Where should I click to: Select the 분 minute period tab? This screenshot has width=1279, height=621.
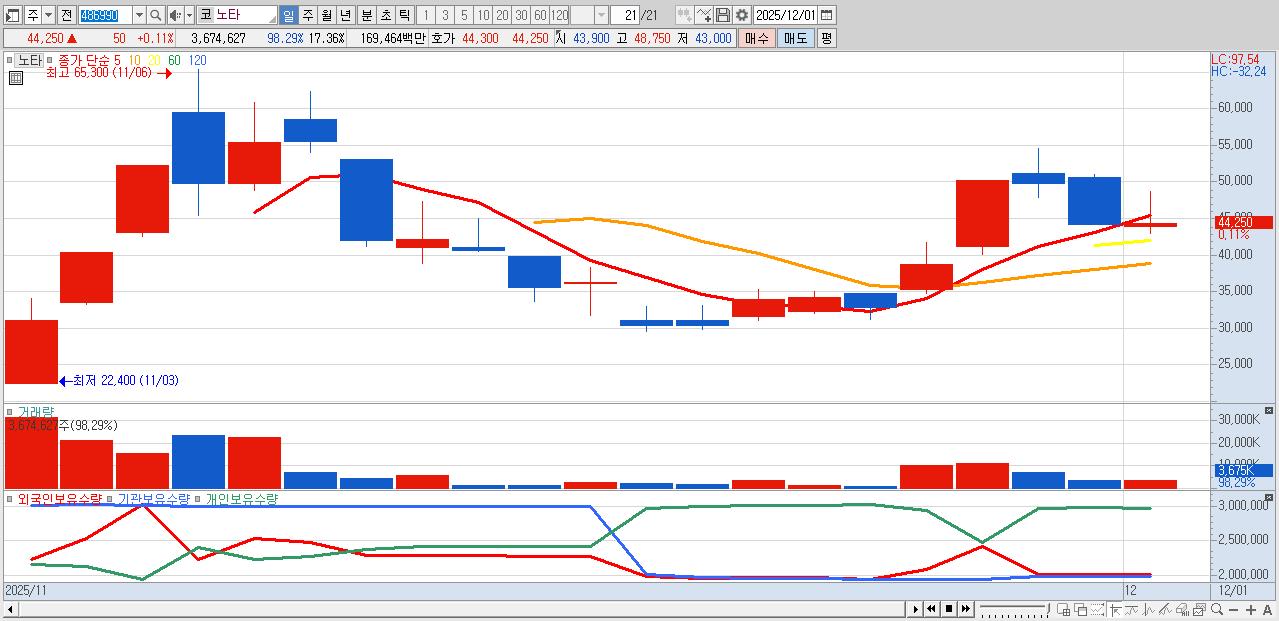tap(365, 15)
